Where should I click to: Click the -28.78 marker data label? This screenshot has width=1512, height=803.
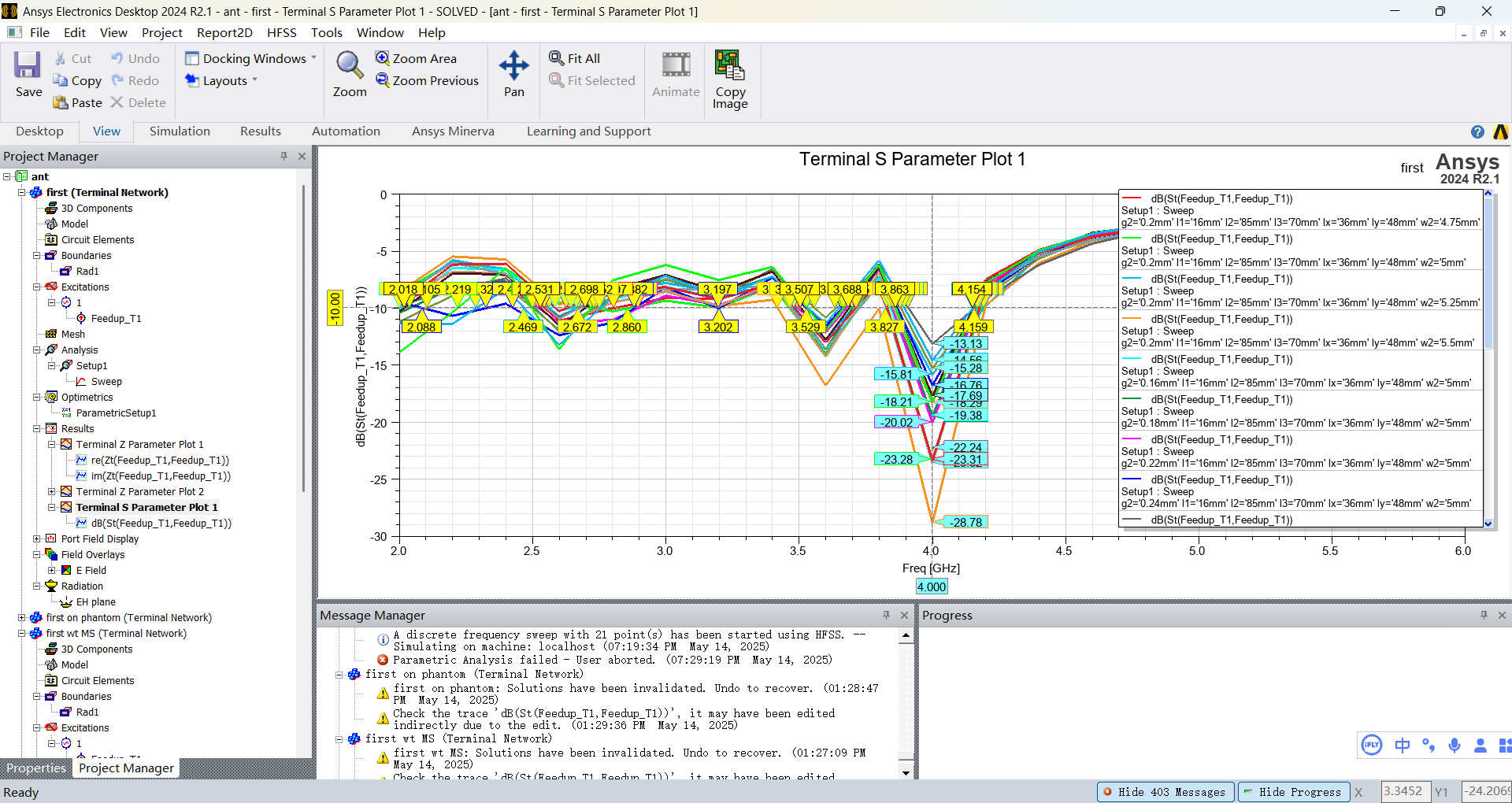965,522
